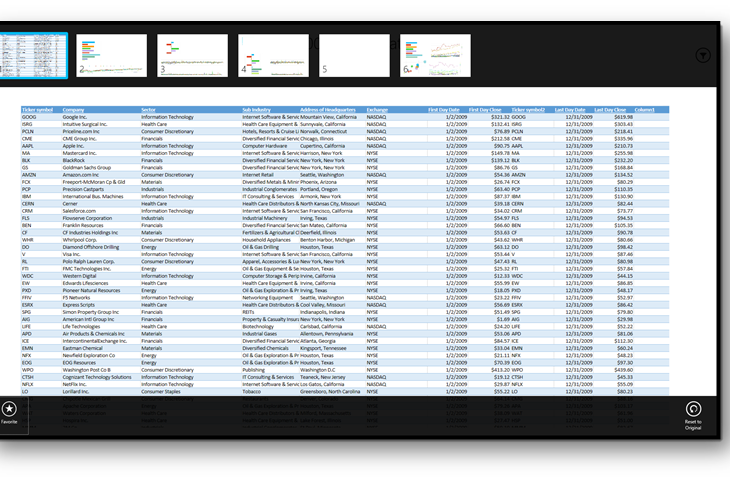Click the Exchange column header
Viewport: 730px width, 487px height.
tap(377, 110)
